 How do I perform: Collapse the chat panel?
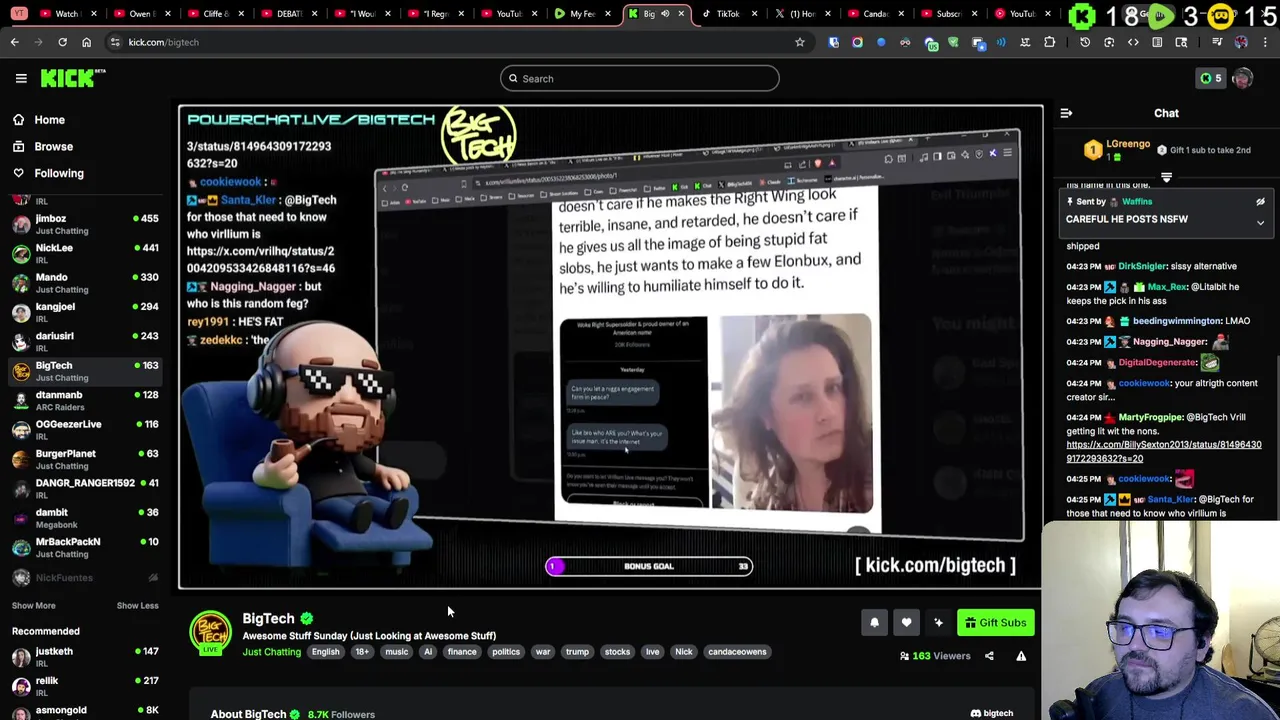coord(1066,113)
